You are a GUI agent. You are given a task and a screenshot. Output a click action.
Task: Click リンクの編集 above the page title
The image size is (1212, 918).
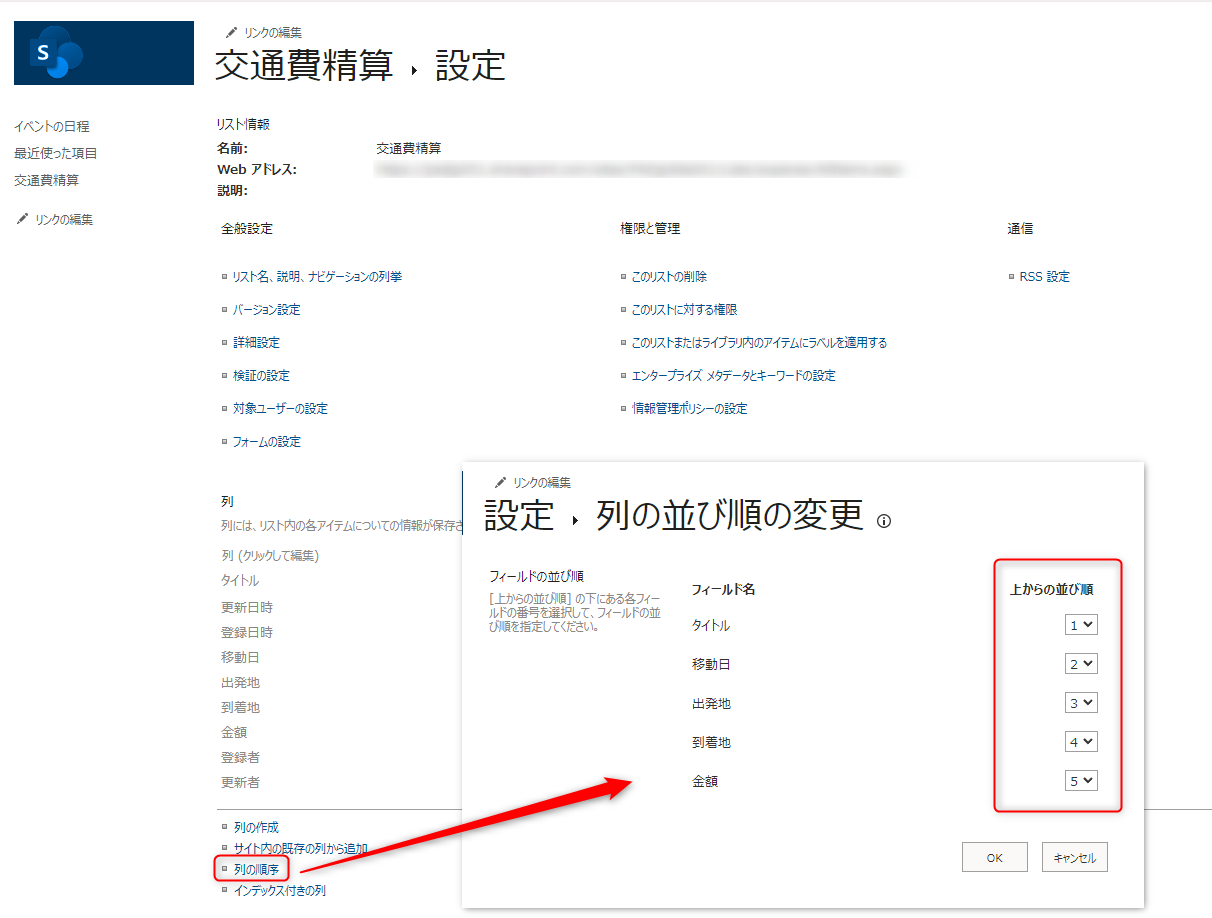[273, 33]
